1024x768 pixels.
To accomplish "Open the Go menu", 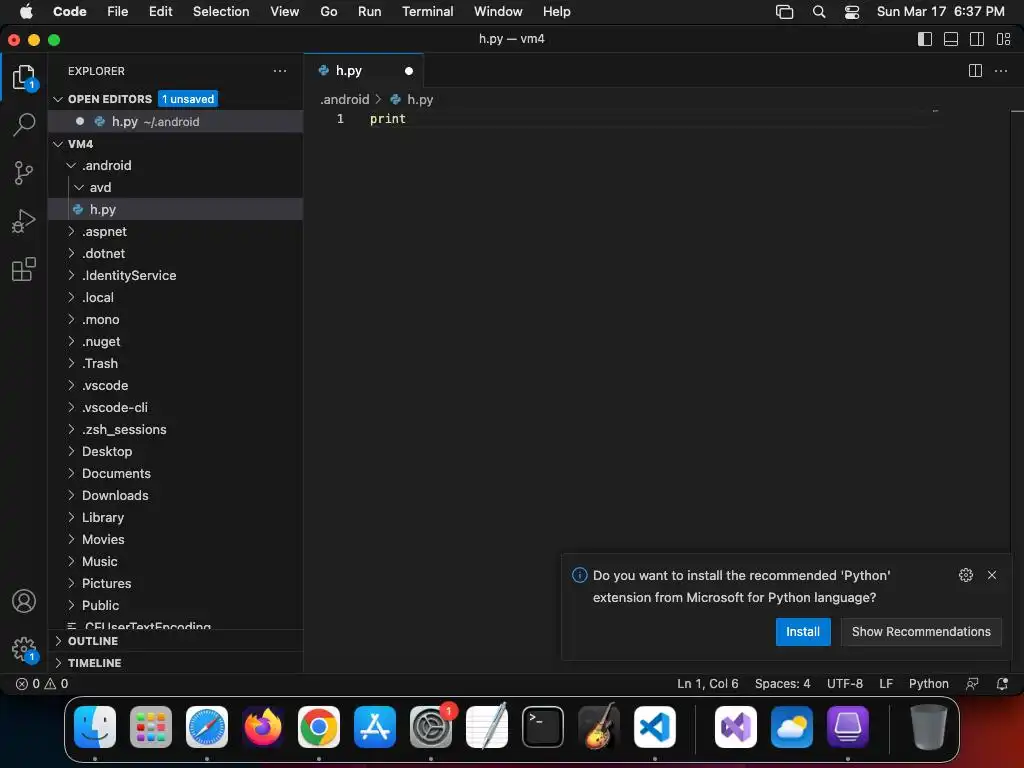I will [328, 11].
